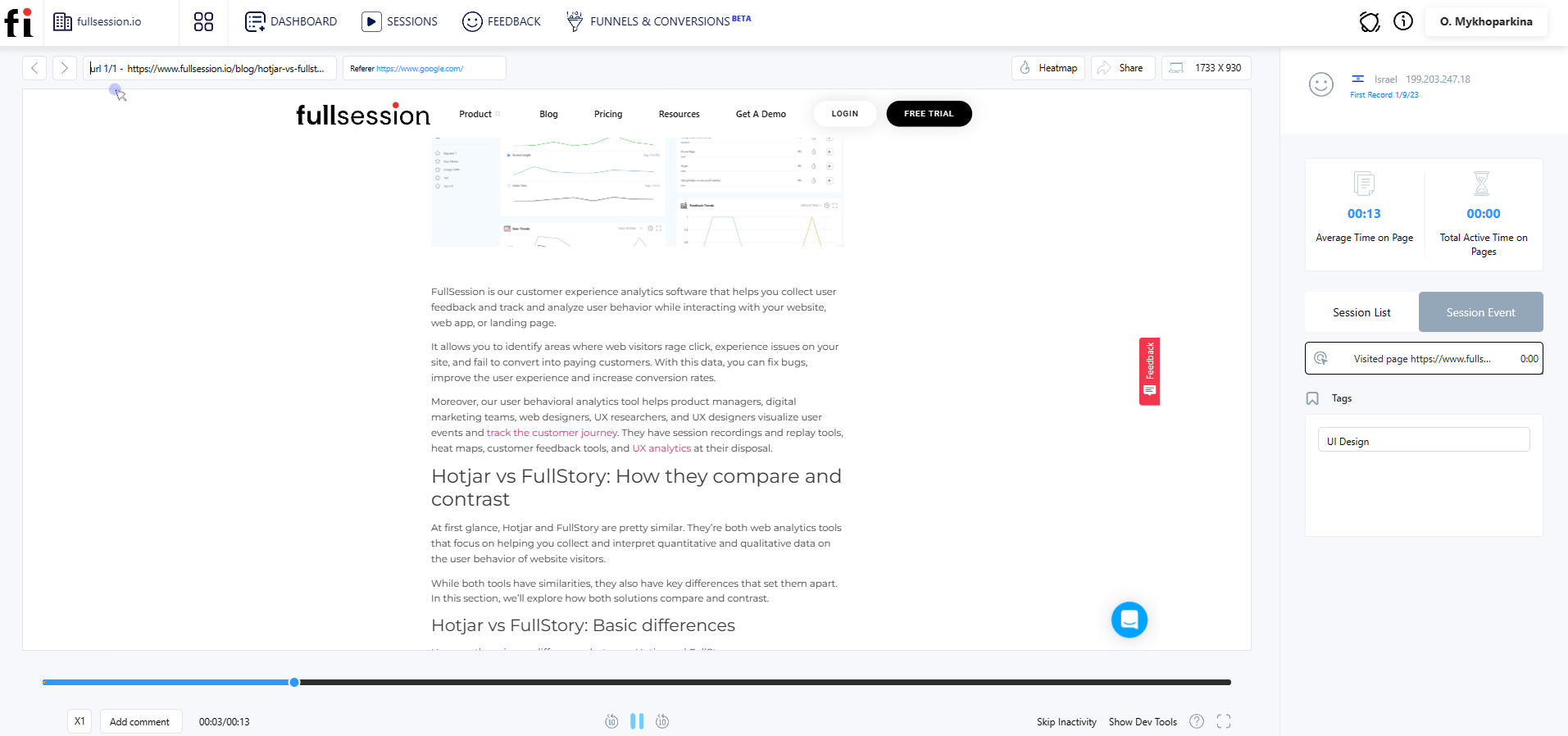1568x736 pixels.
Task: Enter fullscreen player mode
Action: [x=1224, y=721]
